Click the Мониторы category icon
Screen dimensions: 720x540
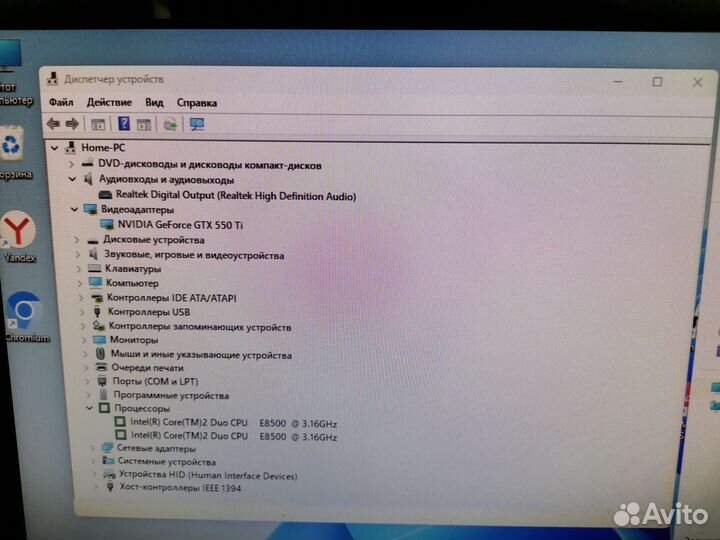click(99, 340)
